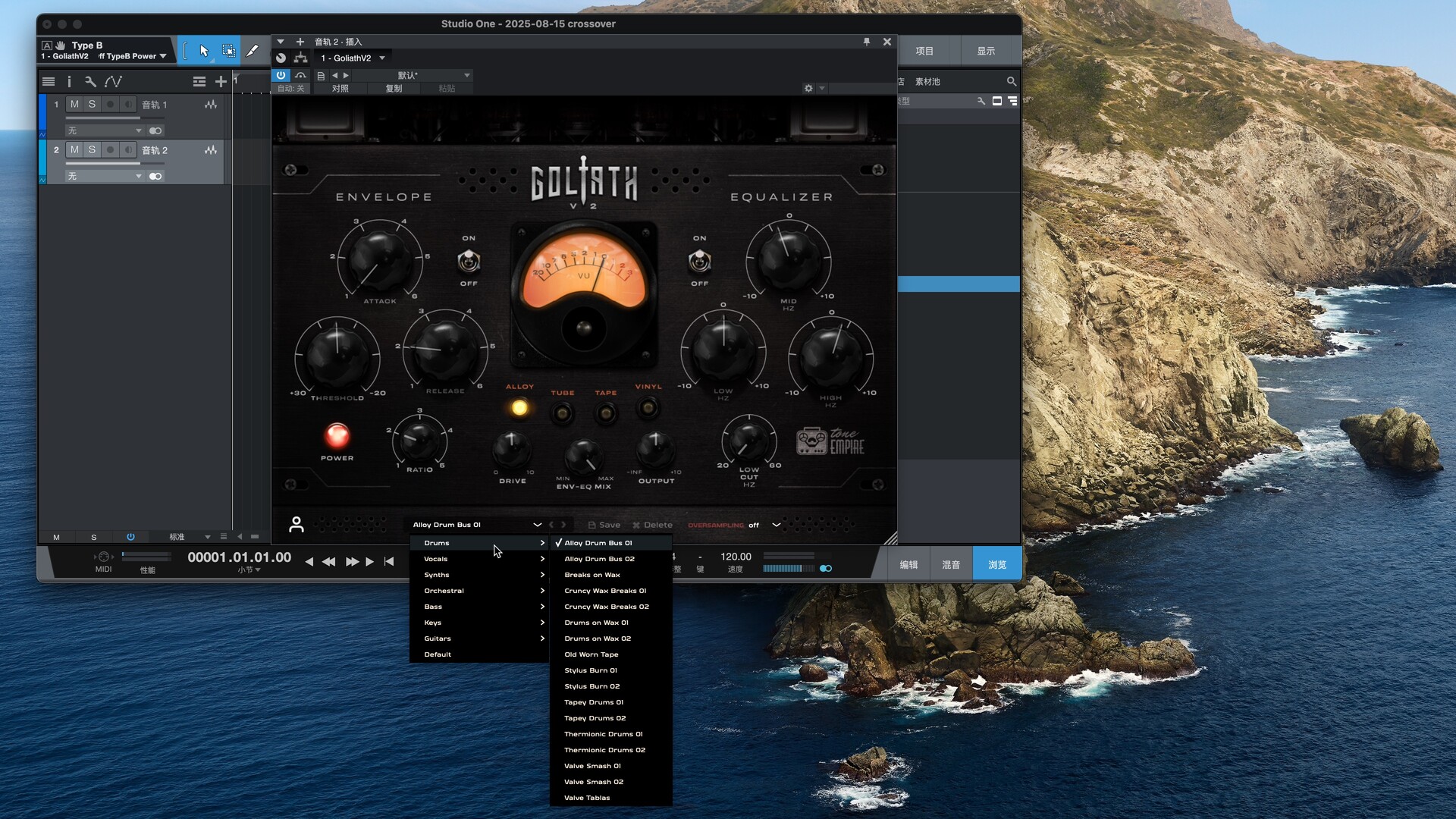This screenshot has height=819, width=1456.
Task: Expand the Bass preset submenu
Action: point(479,607)
